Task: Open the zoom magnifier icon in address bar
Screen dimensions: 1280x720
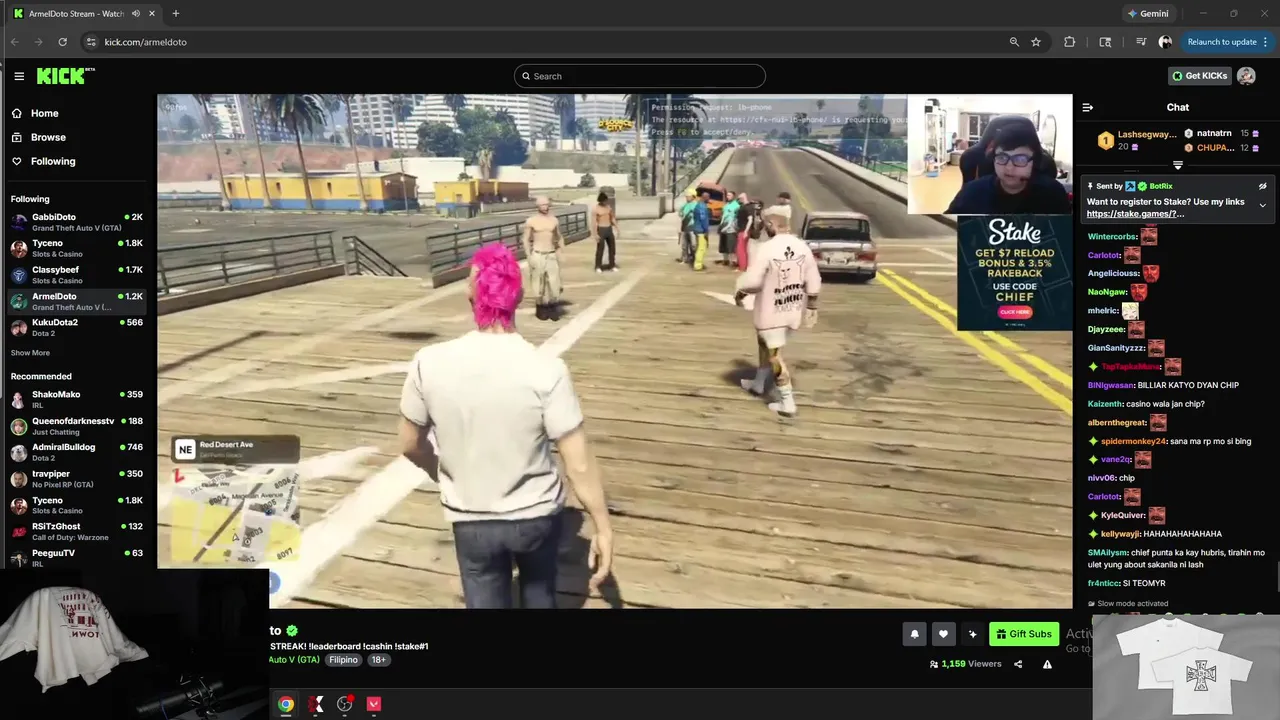Action: click(1014, 42)
